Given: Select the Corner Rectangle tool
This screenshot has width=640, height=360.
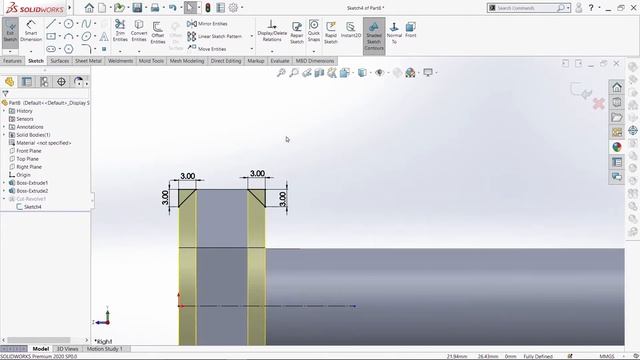Looking at the screenshot, I should tap(51, 36).
